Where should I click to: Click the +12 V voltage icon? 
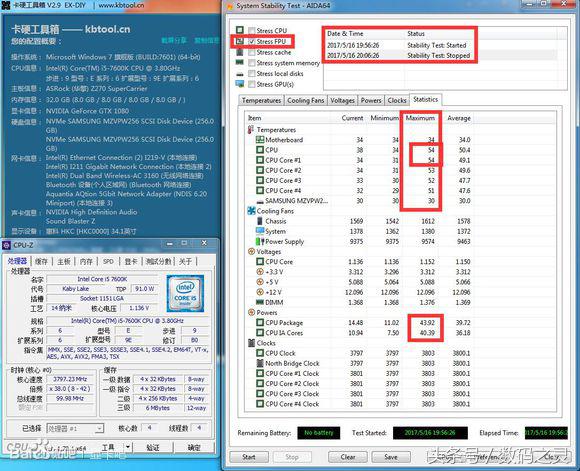(x=260, y=292)
